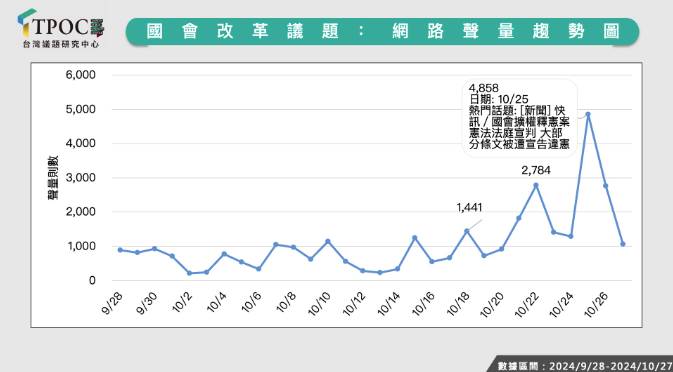673x372 pixels.
Task: Click the x-axis label 10/12
Action: click(x=354, y=304)
